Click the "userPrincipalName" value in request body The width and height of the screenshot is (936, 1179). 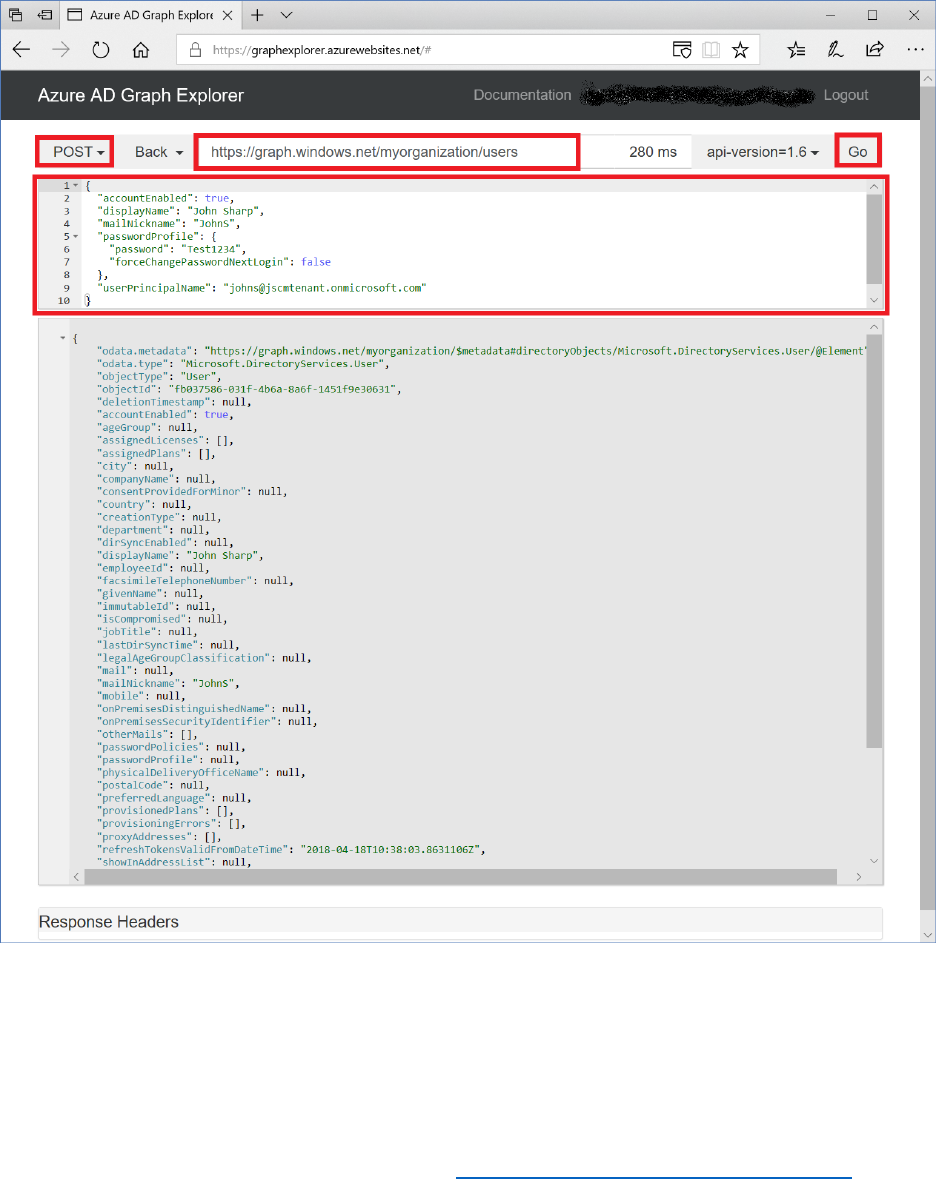click(x=325, y=288)
